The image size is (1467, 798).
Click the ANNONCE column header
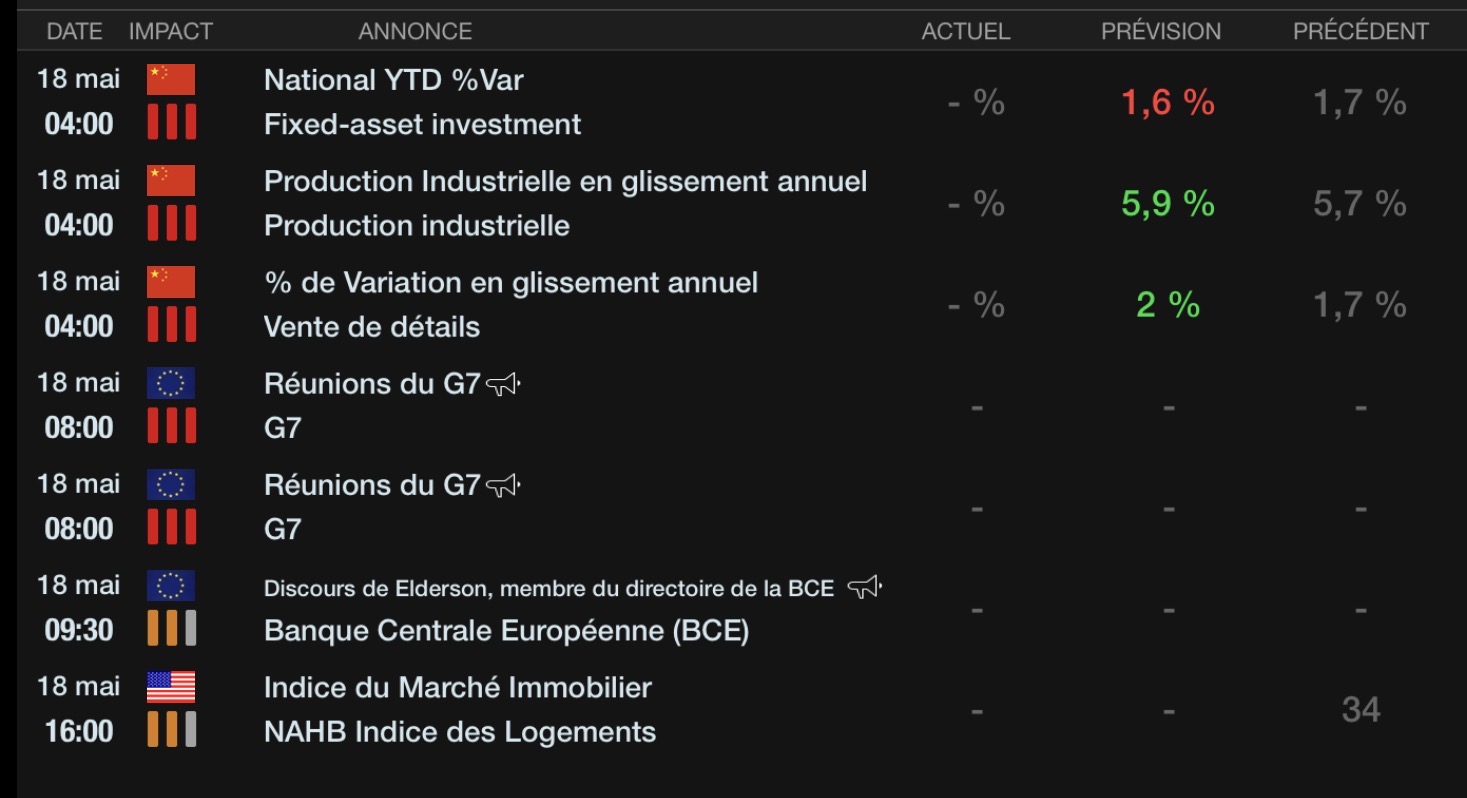pos(415,31)
